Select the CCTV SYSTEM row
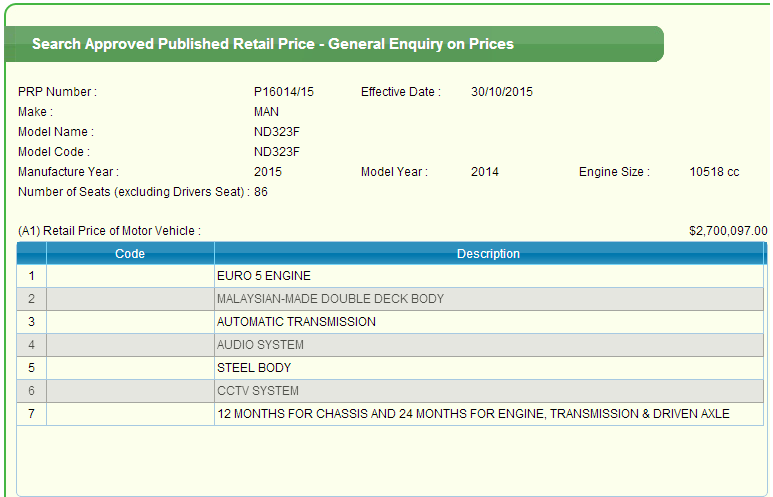The height and width of the screenshot is (497, 773). pyautogui.click(x=258, y=391)
